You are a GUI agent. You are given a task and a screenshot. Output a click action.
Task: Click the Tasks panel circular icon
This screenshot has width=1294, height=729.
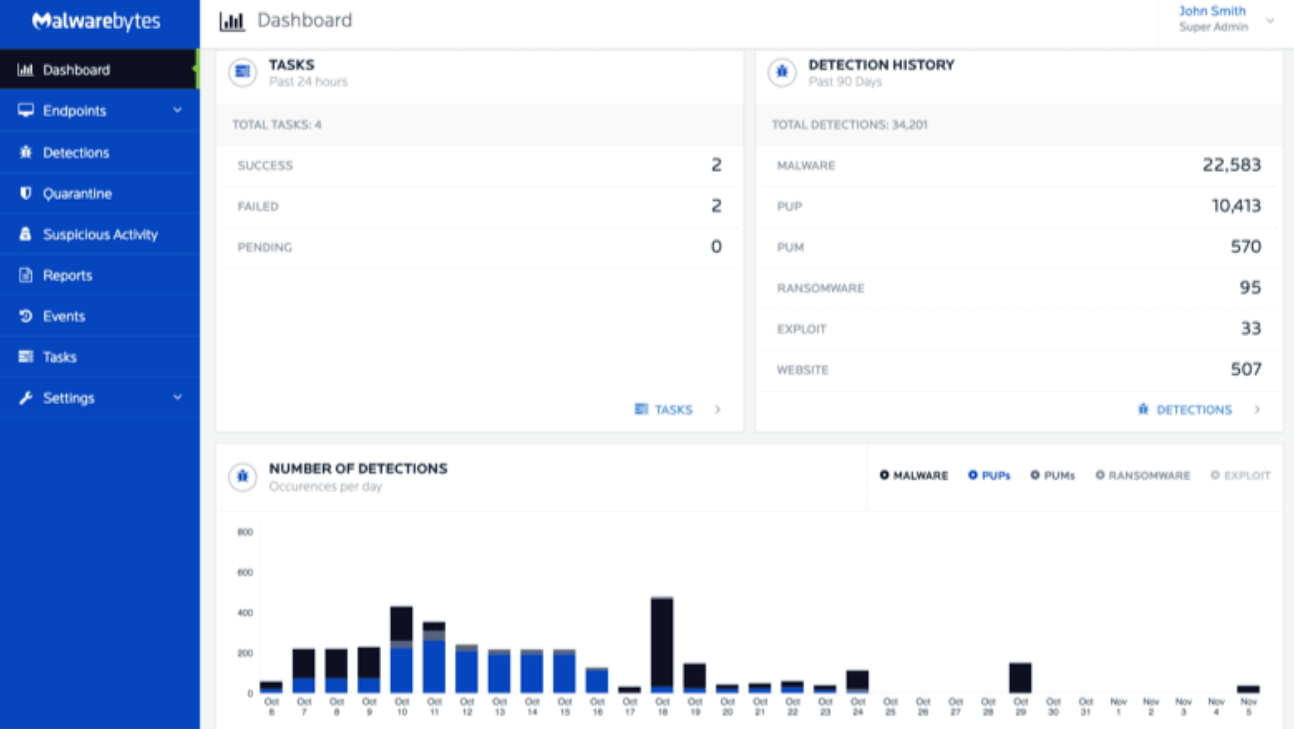tap(242, 72)
